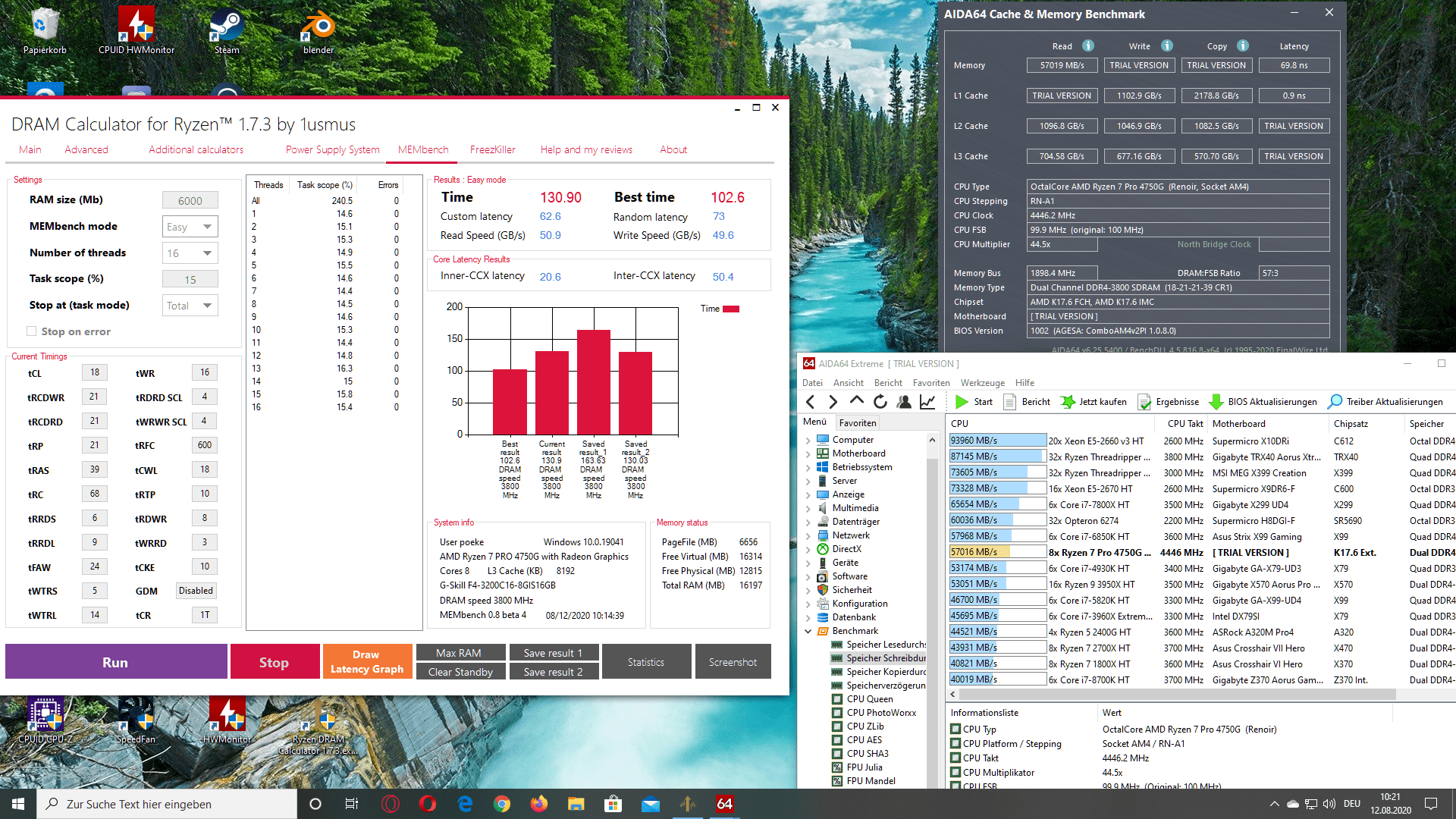Collapse Benchmark tree node

tap(808, 631)
